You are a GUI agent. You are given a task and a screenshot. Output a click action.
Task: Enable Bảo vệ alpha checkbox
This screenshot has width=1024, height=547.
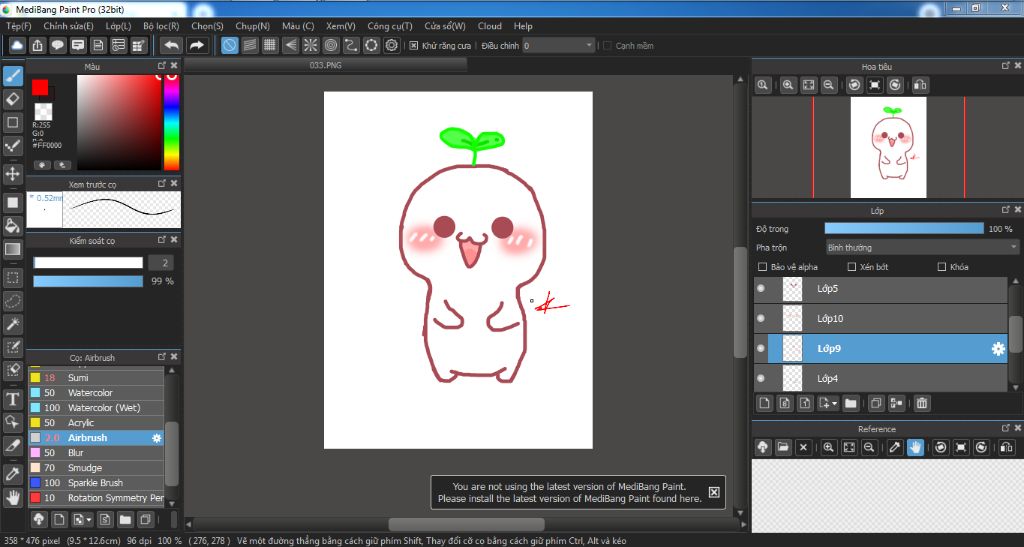pyautogui.click(x=762, y=267)
